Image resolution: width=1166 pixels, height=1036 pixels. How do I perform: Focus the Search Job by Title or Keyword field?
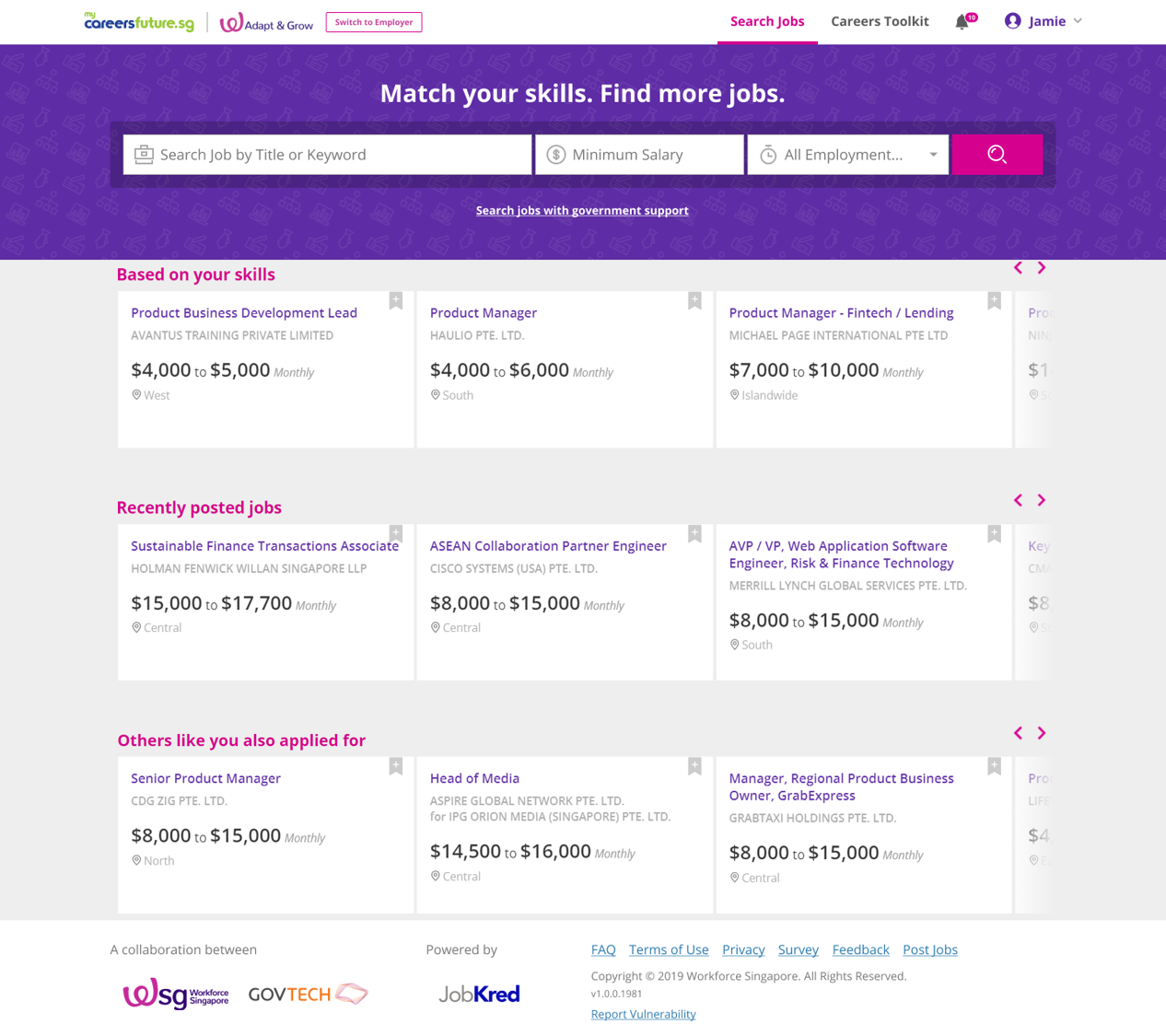tap(328, 155)
